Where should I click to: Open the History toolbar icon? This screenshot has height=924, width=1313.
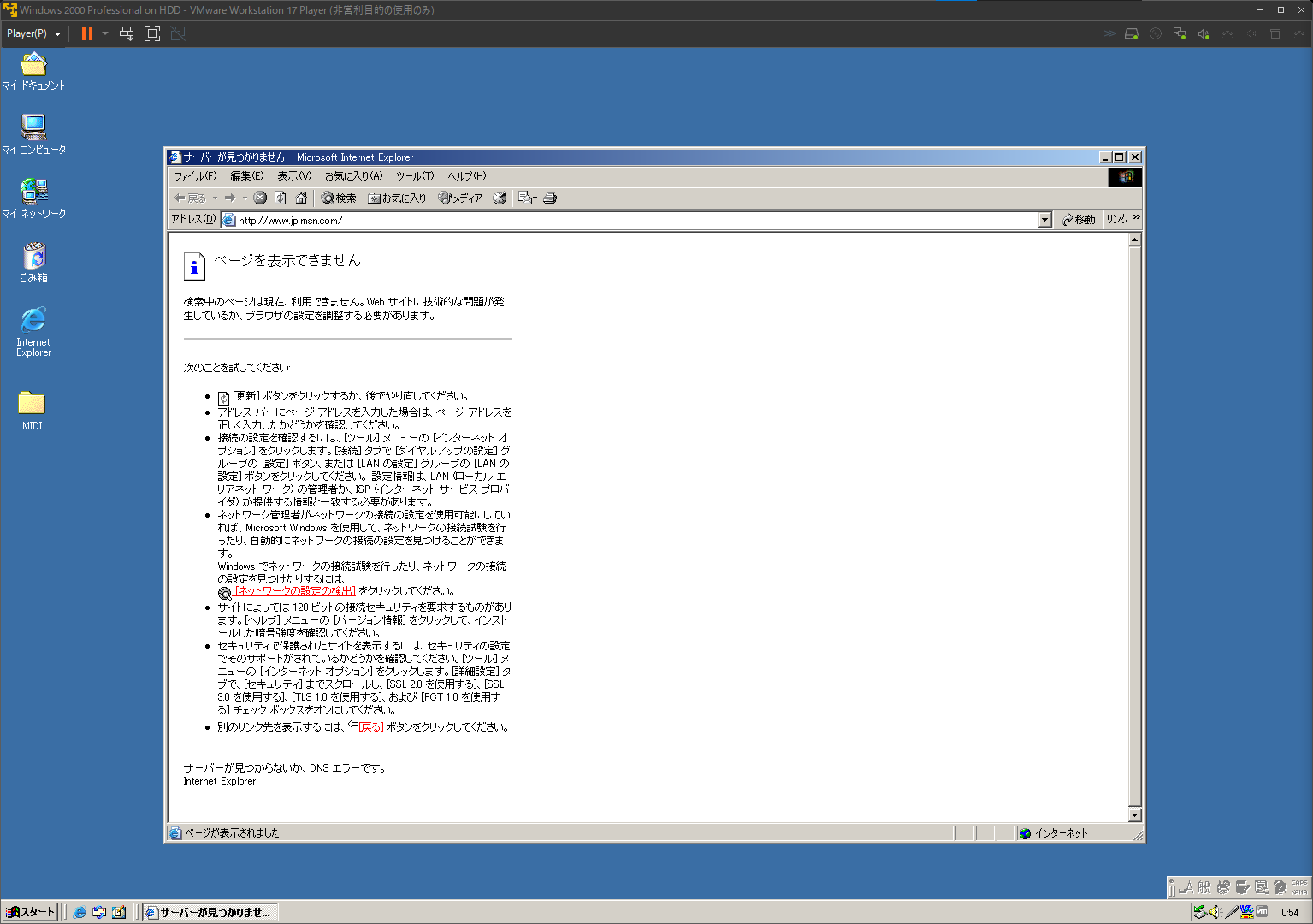pos(500,198)
